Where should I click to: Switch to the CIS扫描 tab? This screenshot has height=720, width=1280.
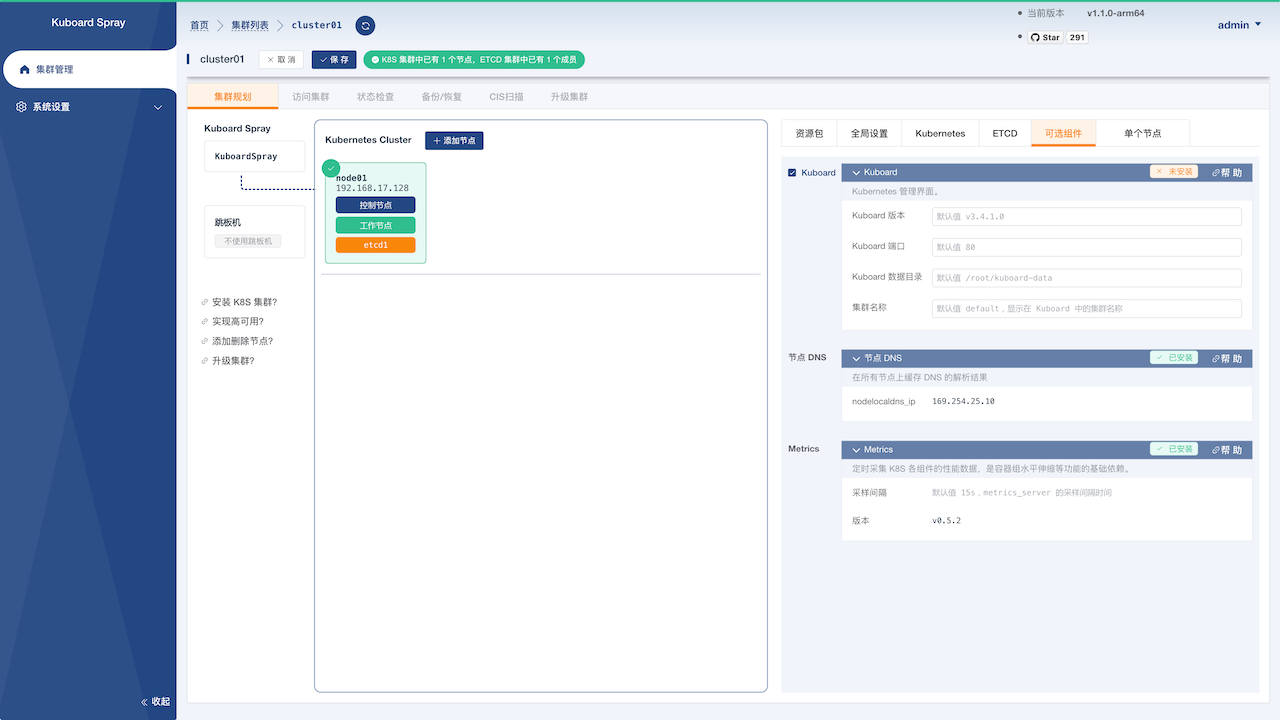(x=506, y=97)
